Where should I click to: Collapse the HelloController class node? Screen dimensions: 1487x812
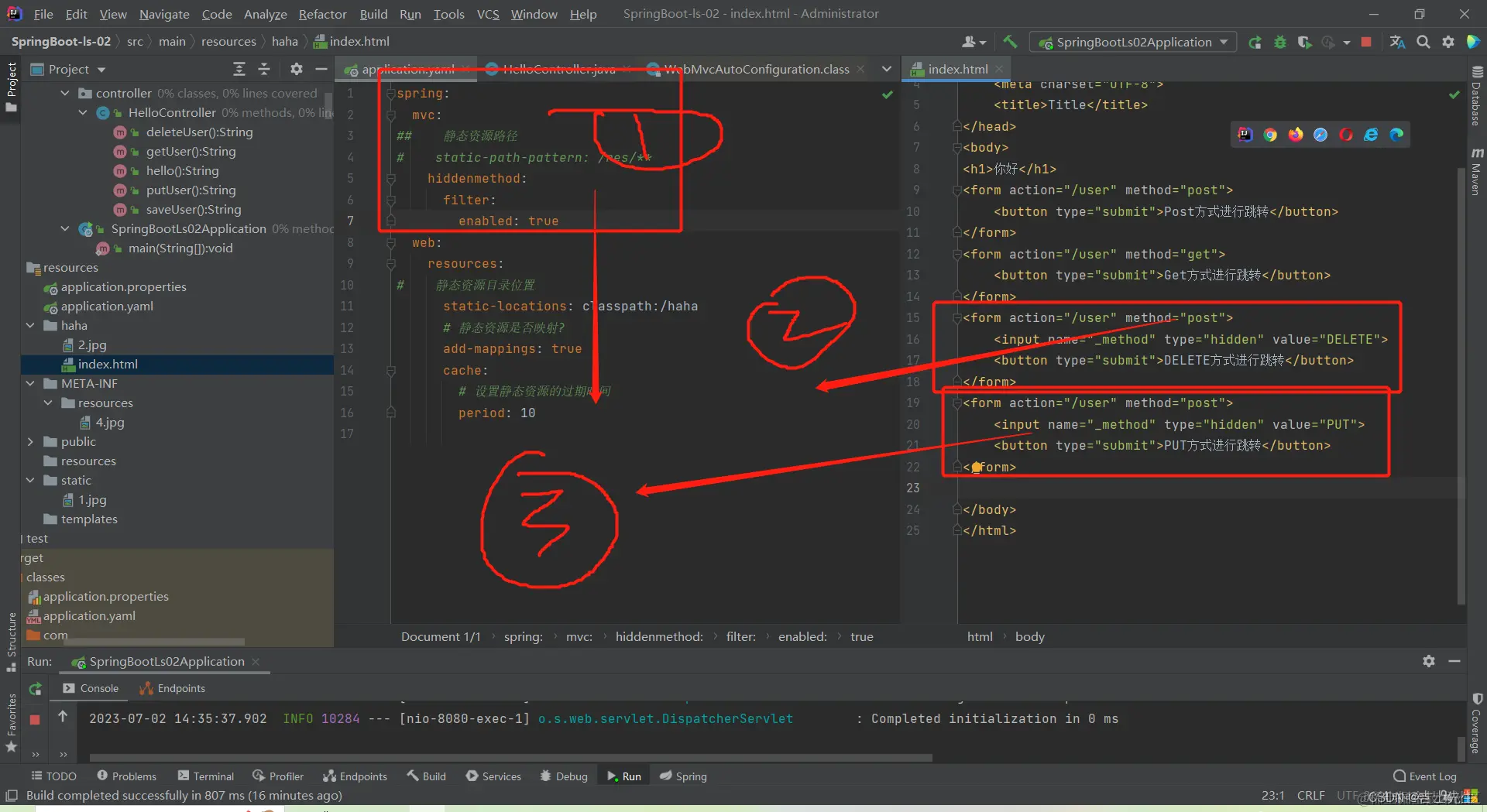pos(83,112)
